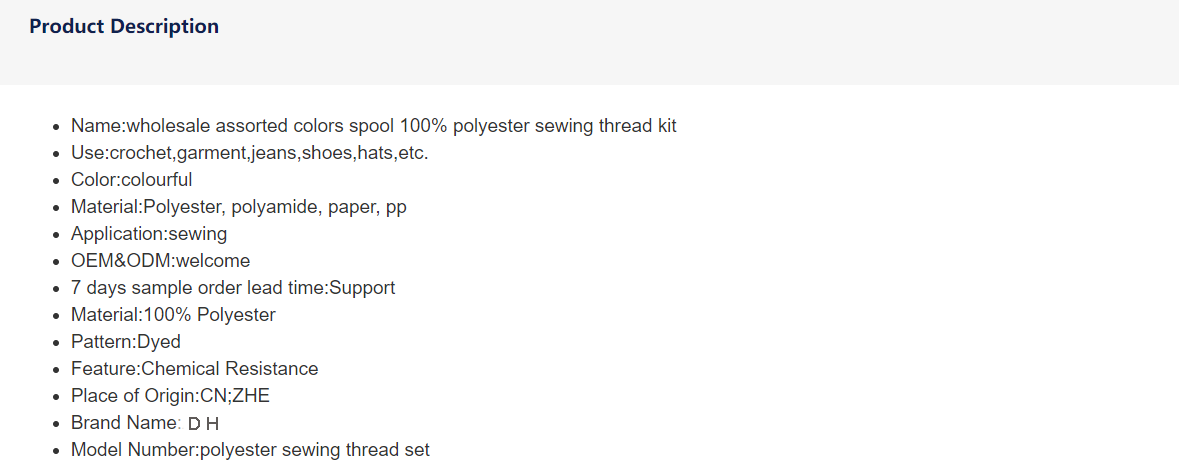This screenshot has width=1179, height=474.
Task: Select the Feature Chemical Resistance line
Action: click(x=195, y=369)
